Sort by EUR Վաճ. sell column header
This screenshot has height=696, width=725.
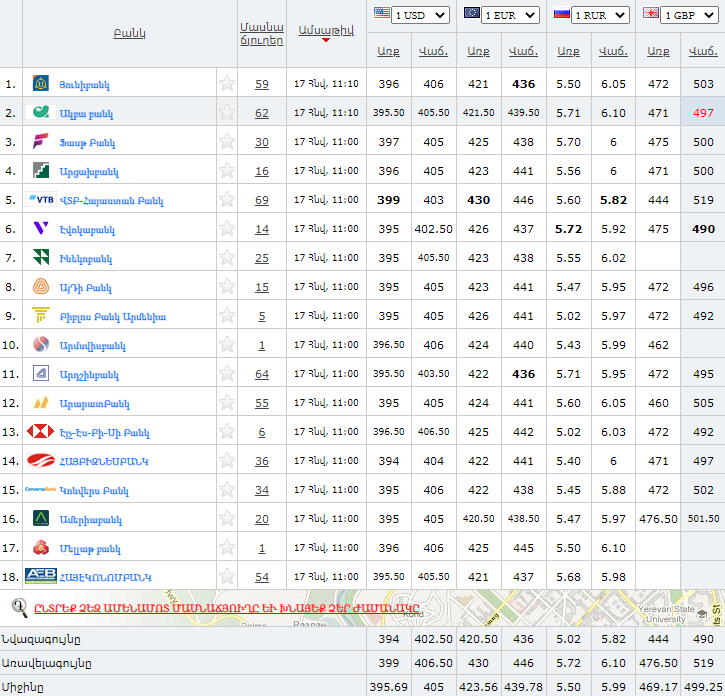[523, 51]
